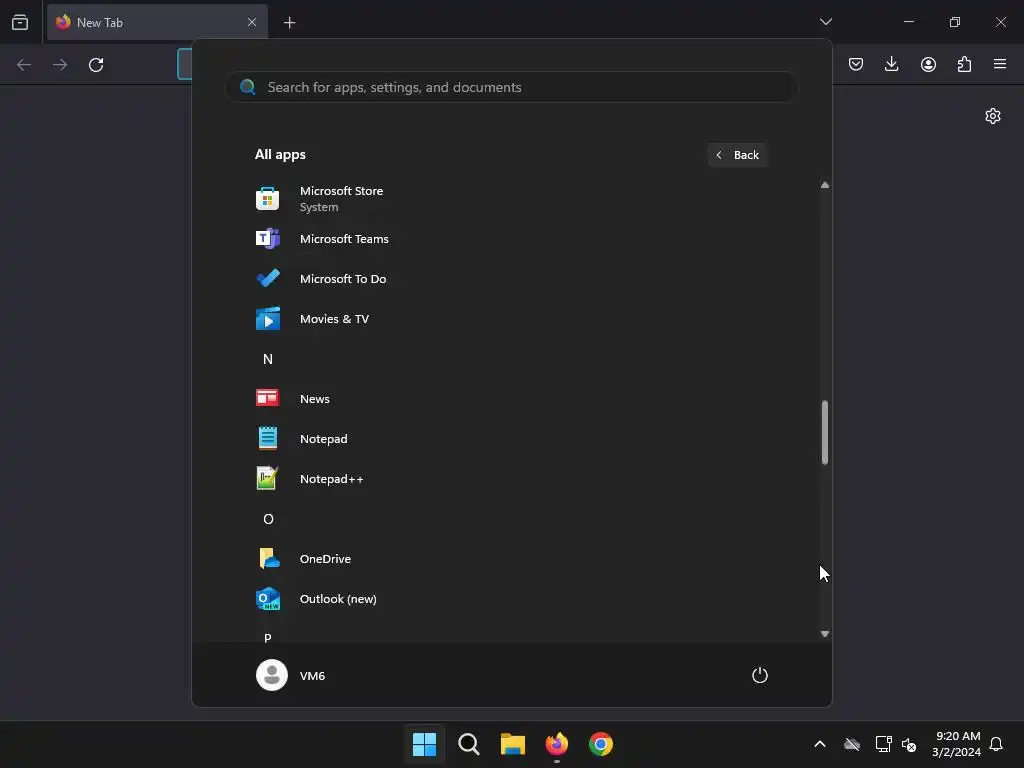
Task: Switch to Firefox on taskbar
Action: click(556, 744)
